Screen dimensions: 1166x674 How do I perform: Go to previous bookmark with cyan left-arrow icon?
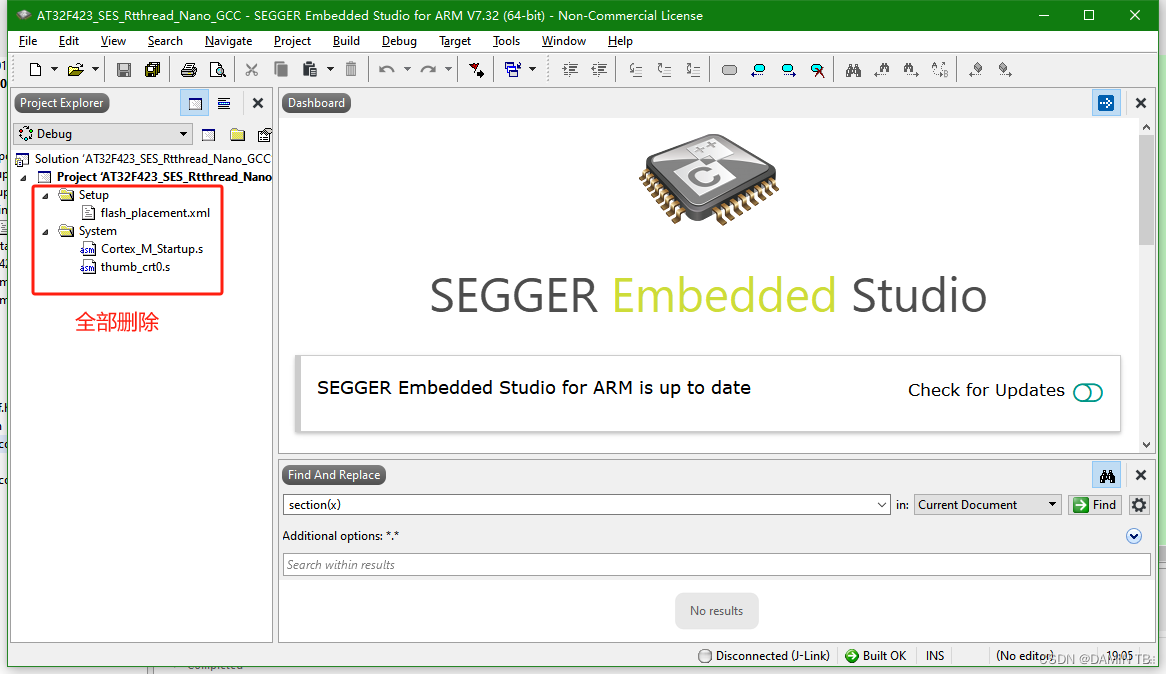pyautogui.click(x=758, y=70)
